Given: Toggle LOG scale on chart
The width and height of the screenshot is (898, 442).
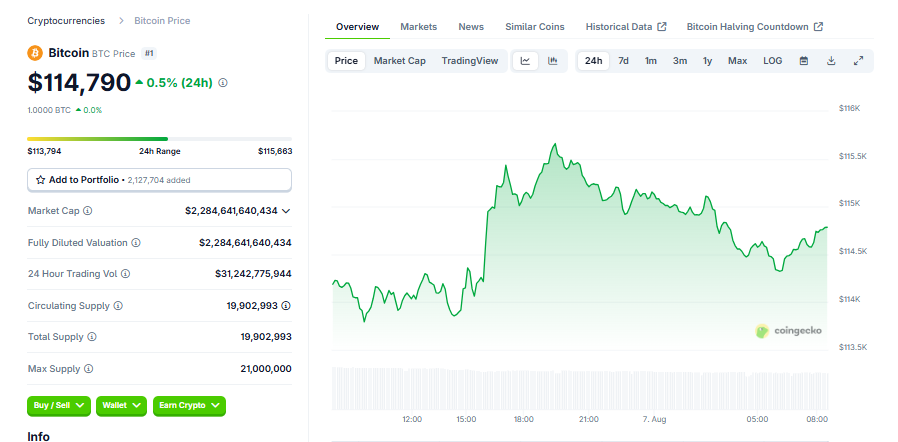Looking at the screenshot, I should (773, 61).
